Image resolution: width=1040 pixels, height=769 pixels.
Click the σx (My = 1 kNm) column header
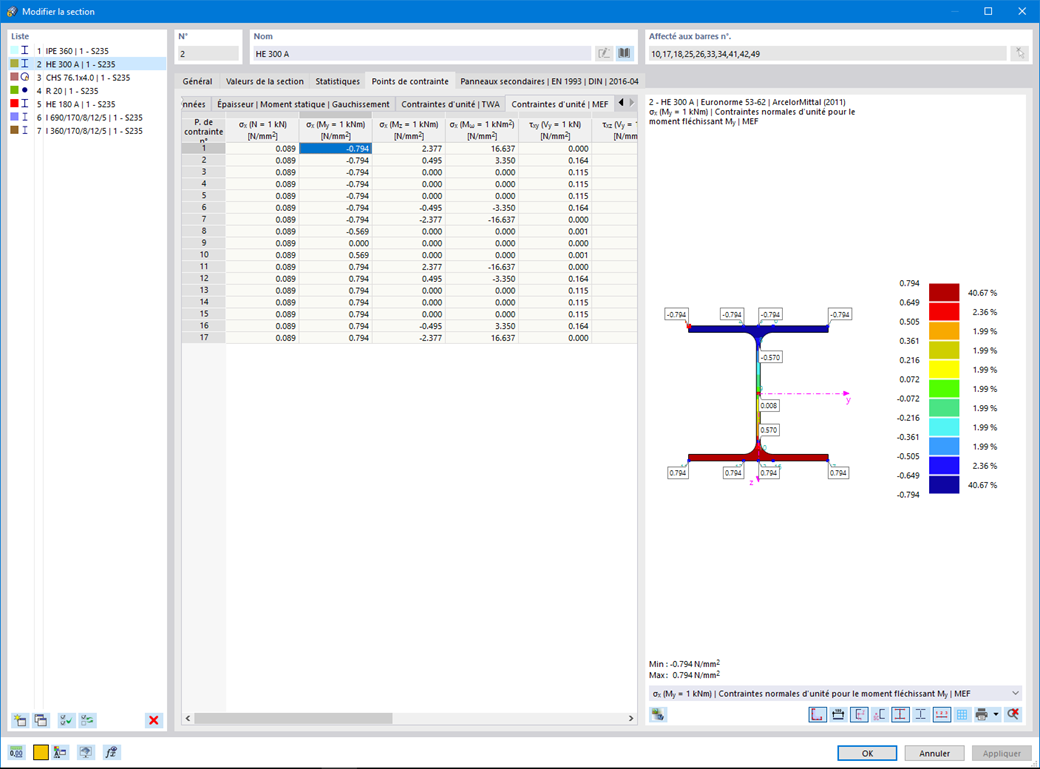(x=336, y=130)
